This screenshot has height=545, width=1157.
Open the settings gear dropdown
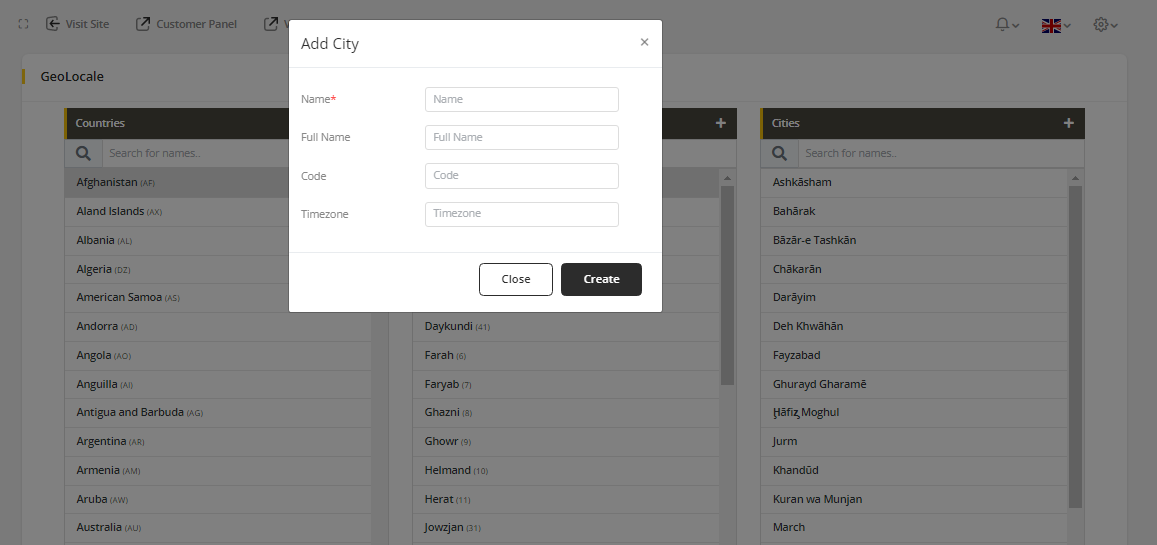coord(1105,25)
